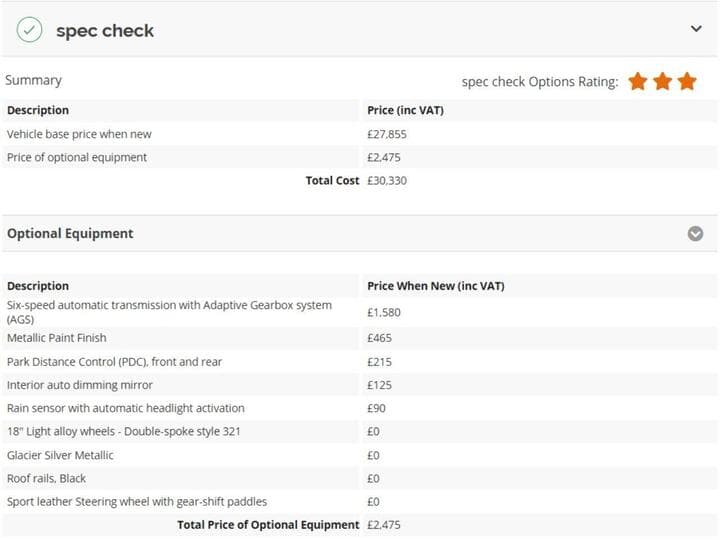Click the Optional Equipment header bar
720x540 pixels.
(x=360, y=233)
